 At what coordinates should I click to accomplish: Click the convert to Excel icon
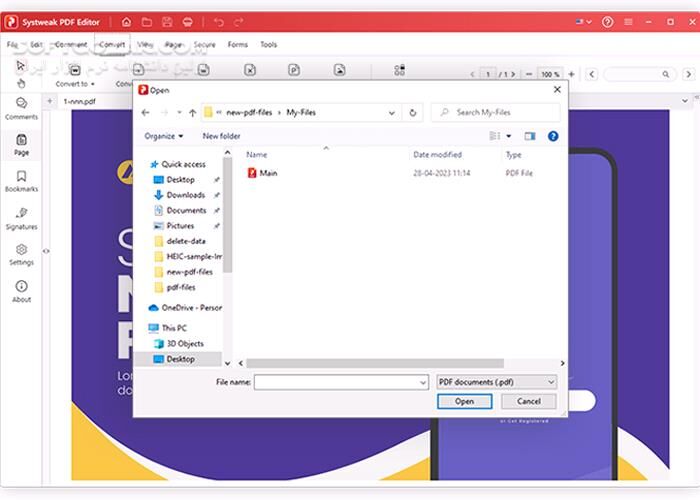250,70
